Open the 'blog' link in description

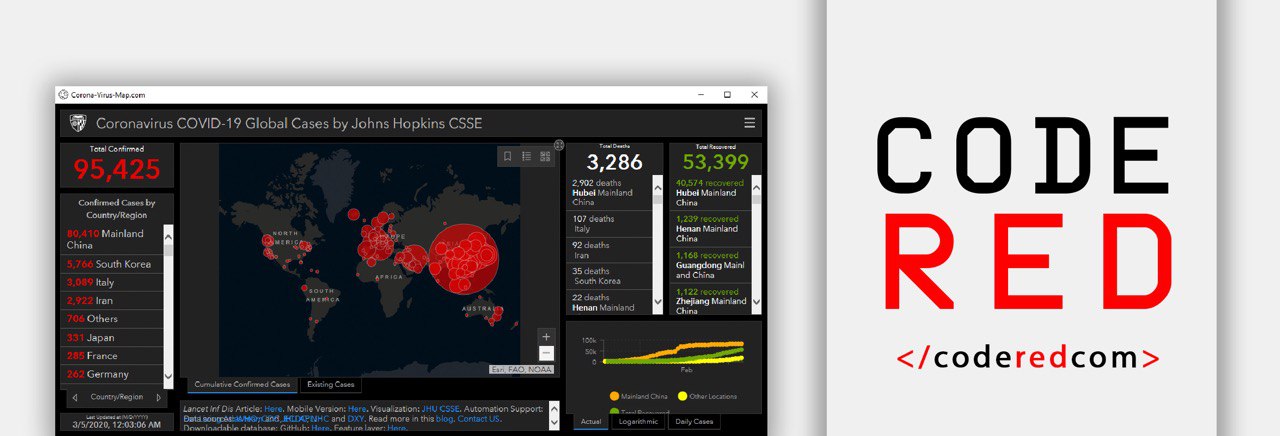pyautogui.click(x=444, y=418)
